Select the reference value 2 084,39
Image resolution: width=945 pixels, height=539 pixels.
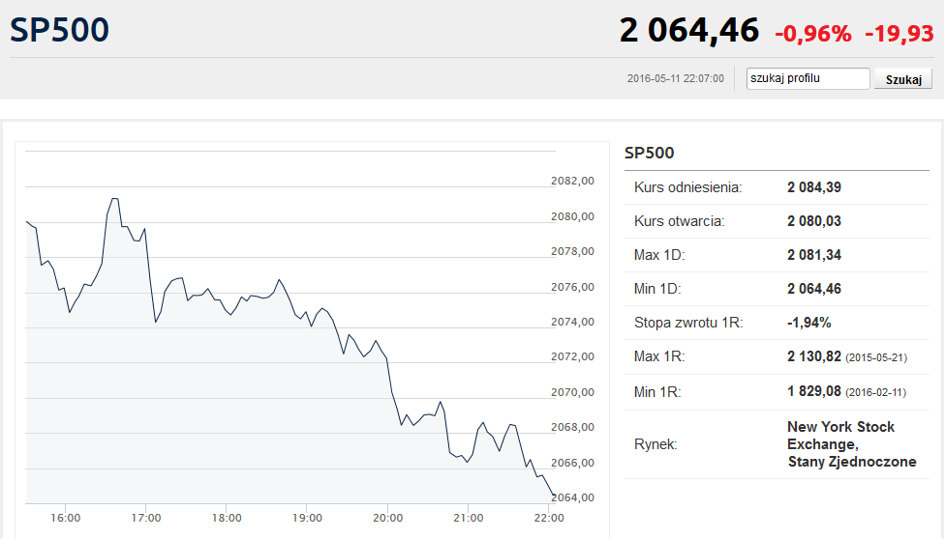click(814, 188)
